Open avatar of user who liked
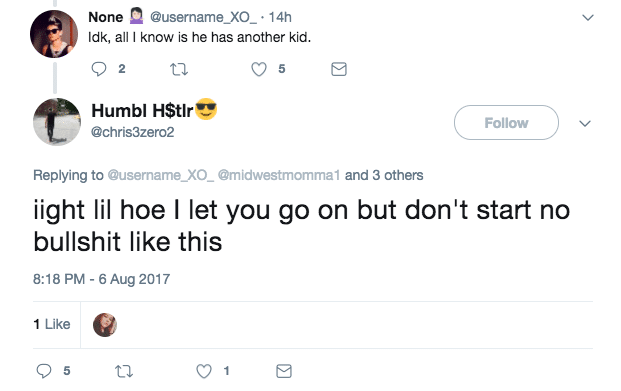Image resolution: width=621 pixels, height=391 pixels. click(x=105, y=325)
